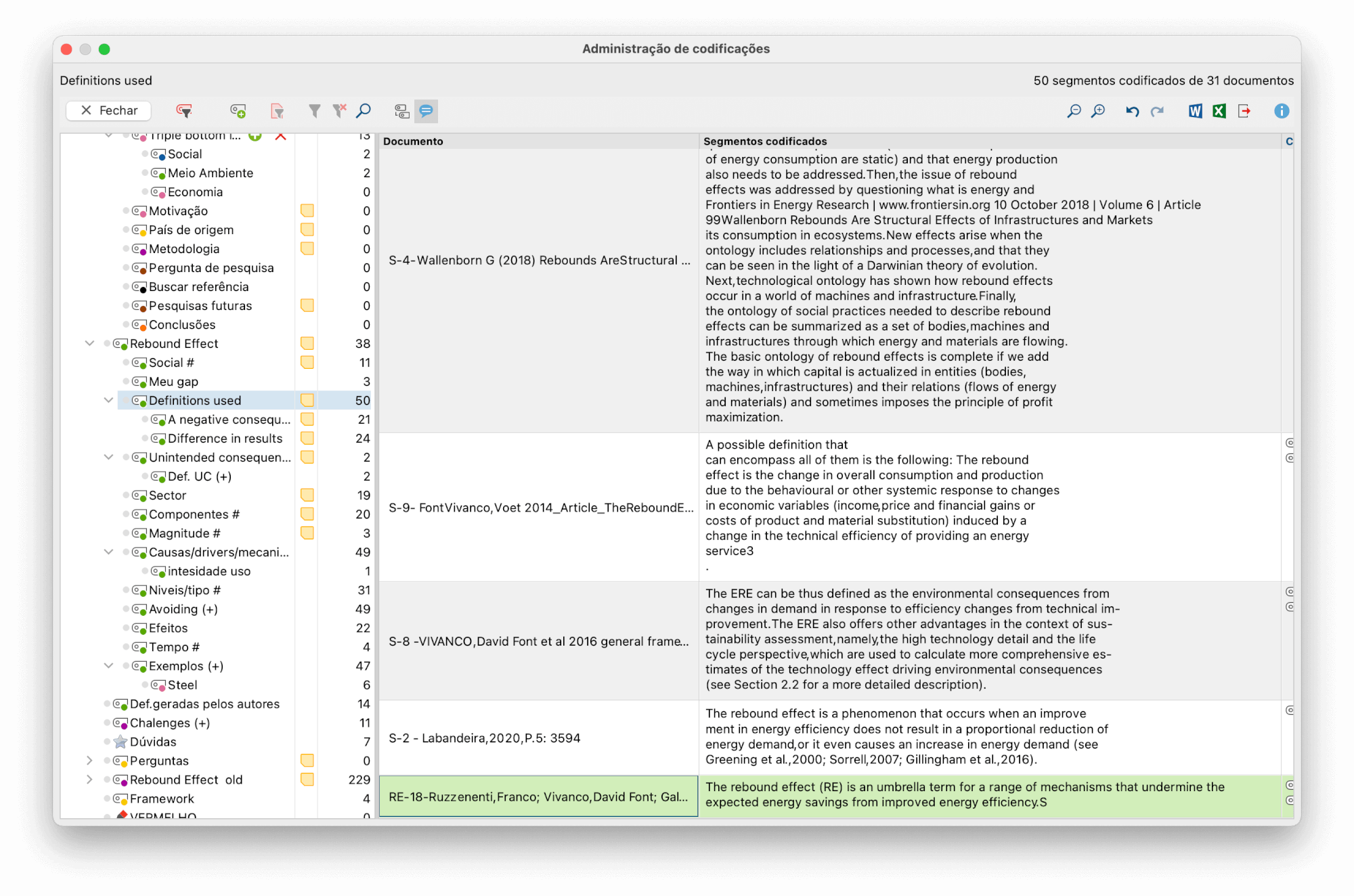
Task: Select the Framework code
Action: pyautogui.click(x=162, y=798)
